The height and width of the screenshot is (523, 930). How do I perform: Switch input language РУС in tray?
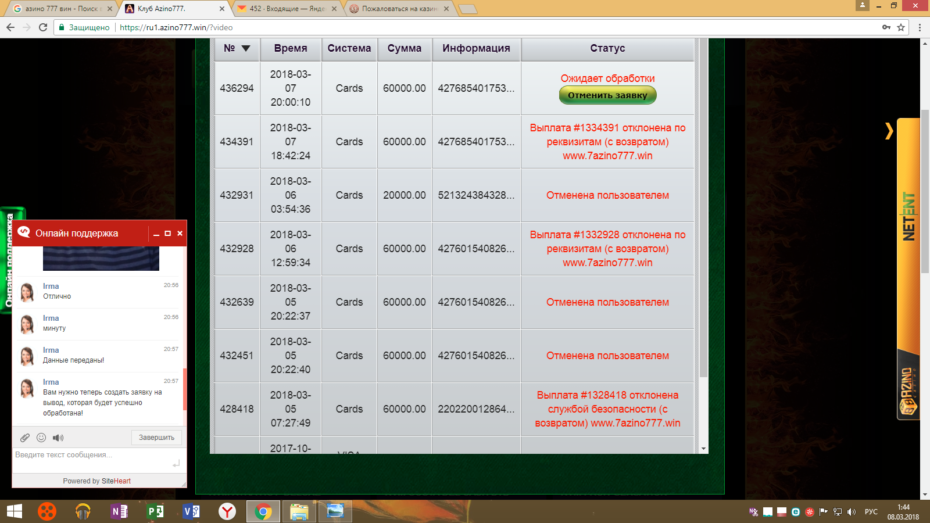[871, 512]
